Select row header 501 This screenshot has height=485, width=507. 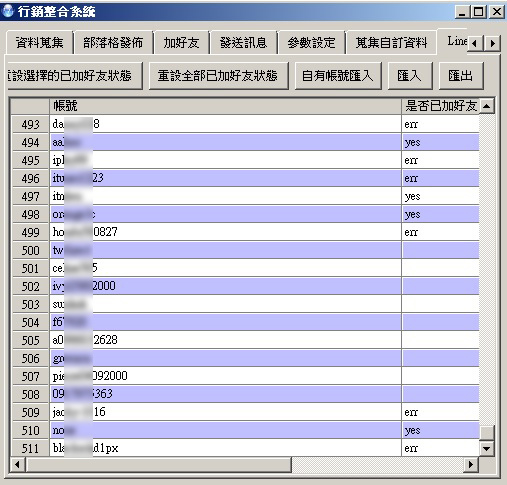tap(30, 268)
